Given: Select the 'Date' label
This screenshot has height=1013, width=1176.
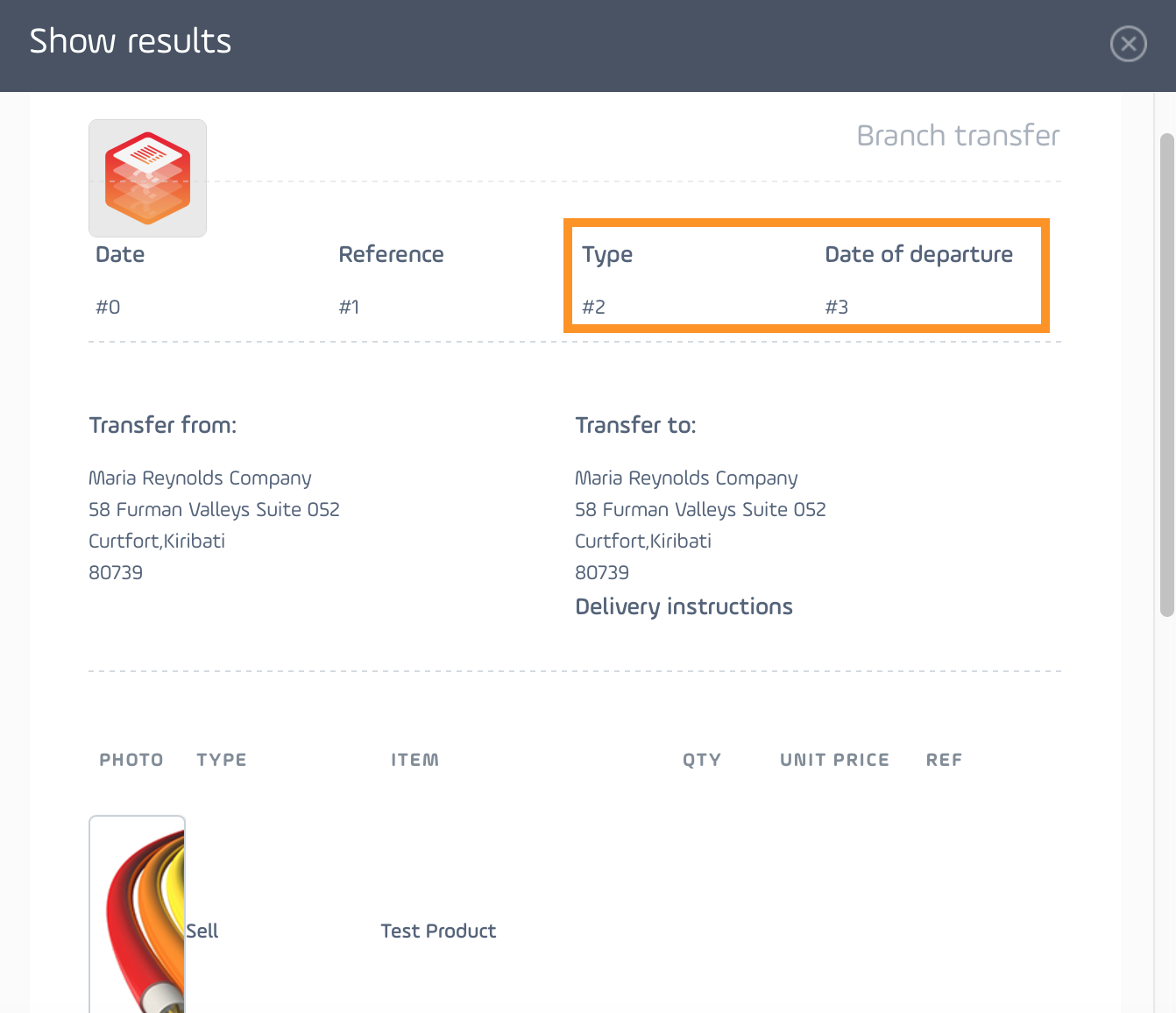Looking at the screenshot, I should tap(120, 255).
